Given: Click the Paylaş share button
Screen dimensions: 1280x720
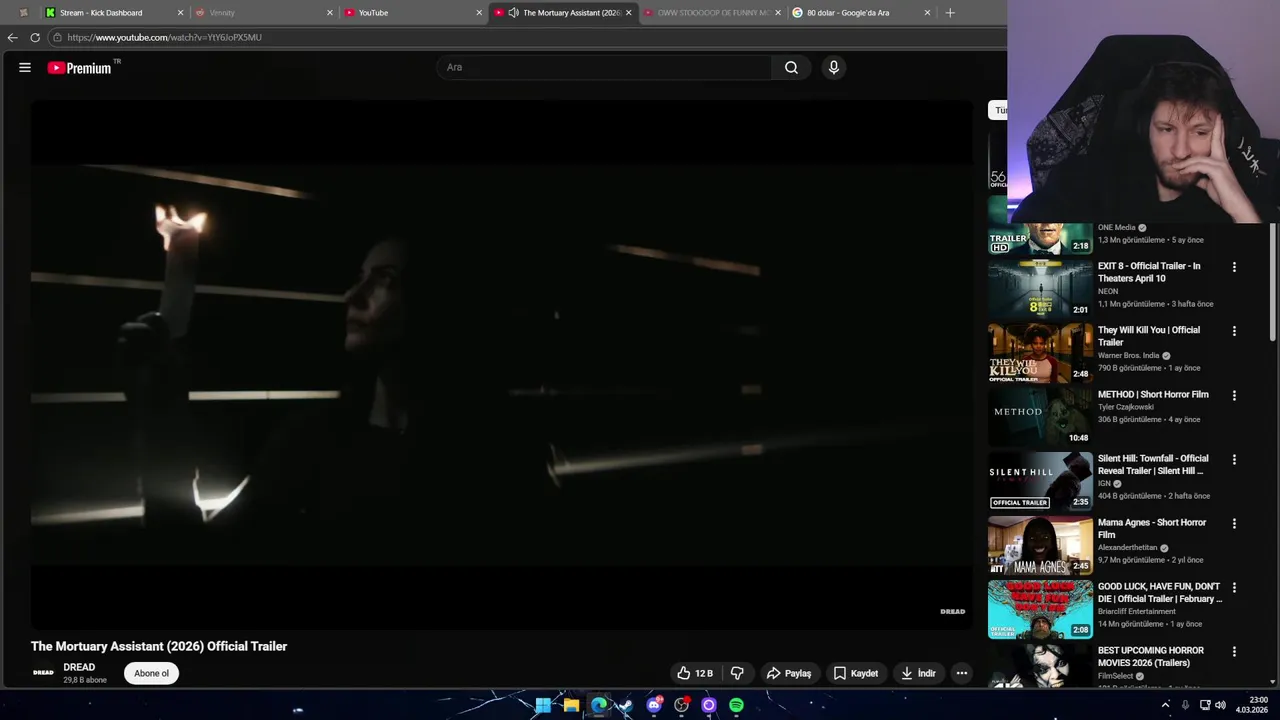Looking at the screenshot, I should (x=789, y=673).
